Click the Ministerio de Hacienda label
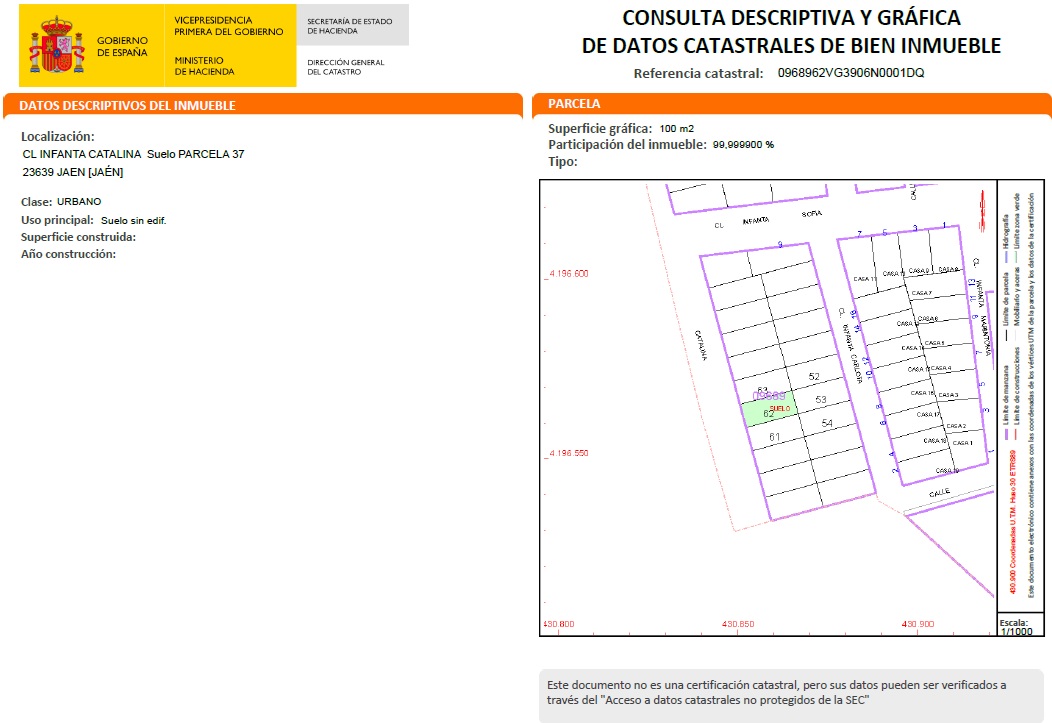 click(x=205, y=66)
